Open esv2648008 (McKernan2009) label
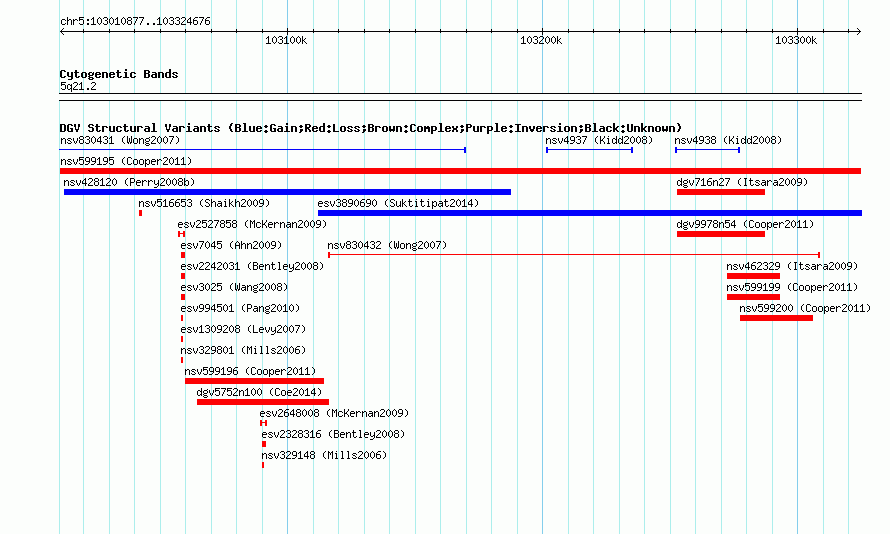The image size is (890, 534). click(x=334, y=413)
